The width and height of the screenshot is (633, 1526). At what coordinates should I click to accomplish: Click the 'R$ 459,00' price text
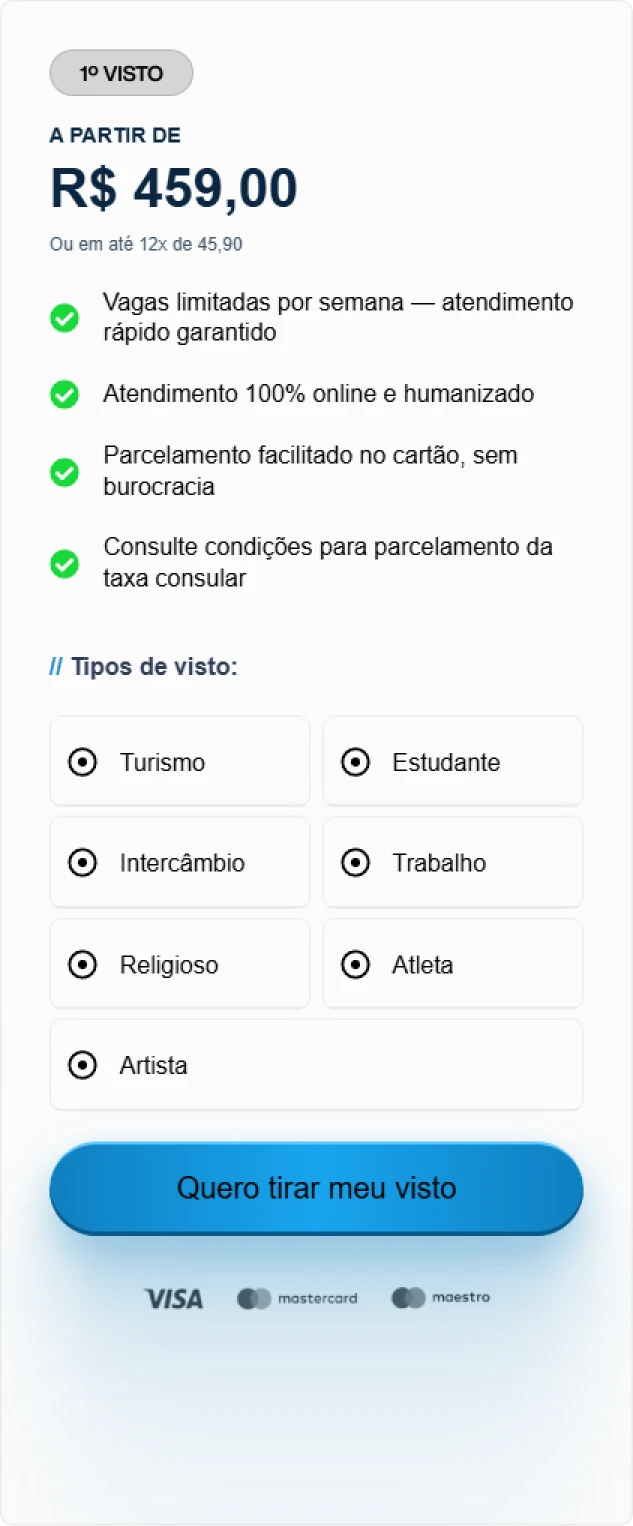pos(174,188)
